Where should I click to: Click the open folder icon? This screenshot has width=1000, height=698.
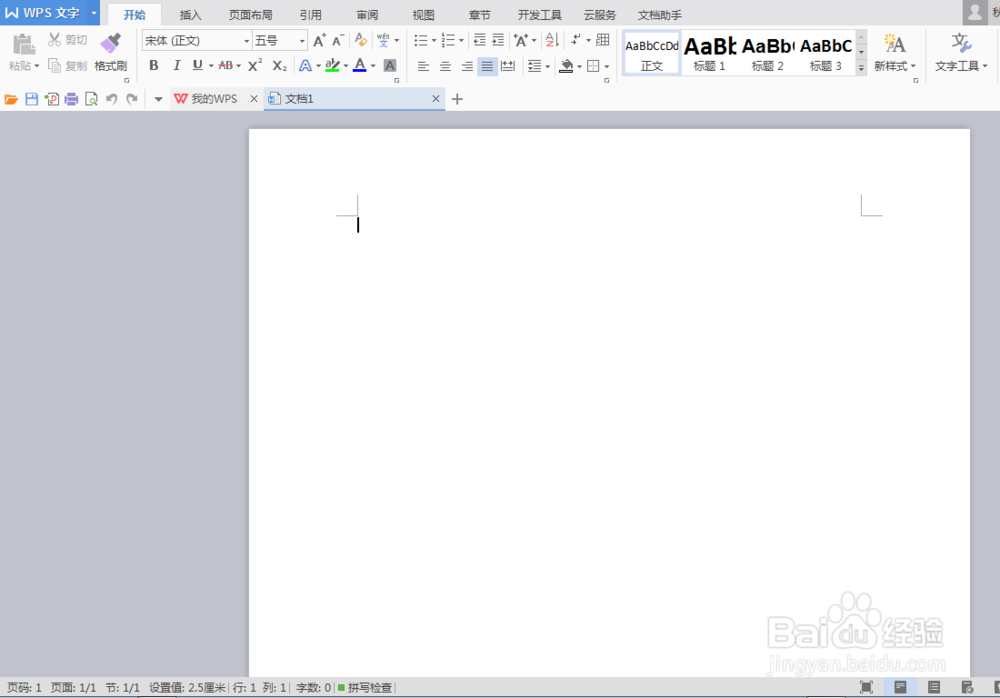coord(11,99)
